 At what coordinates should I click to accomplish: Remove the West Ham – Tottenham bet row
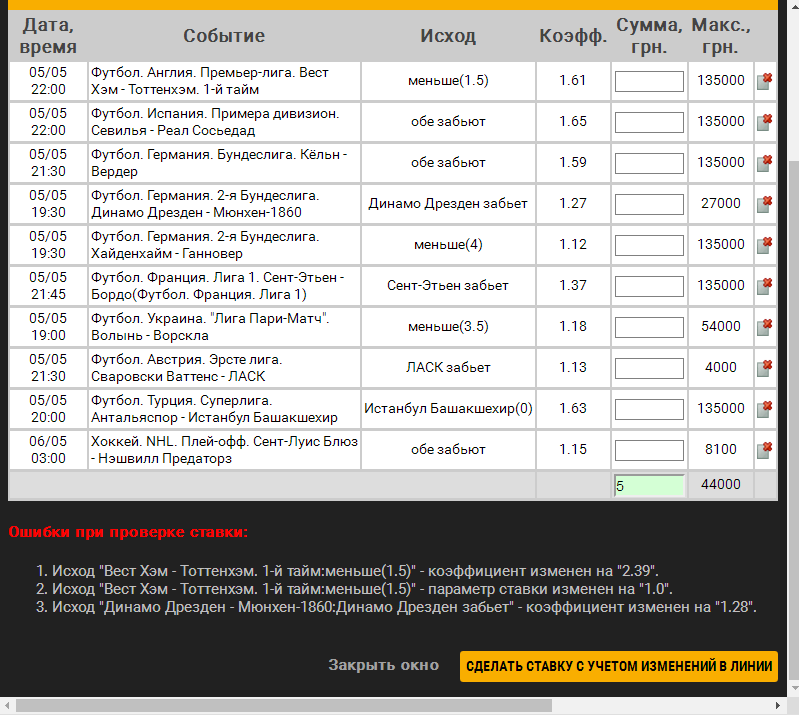[764, 81]
